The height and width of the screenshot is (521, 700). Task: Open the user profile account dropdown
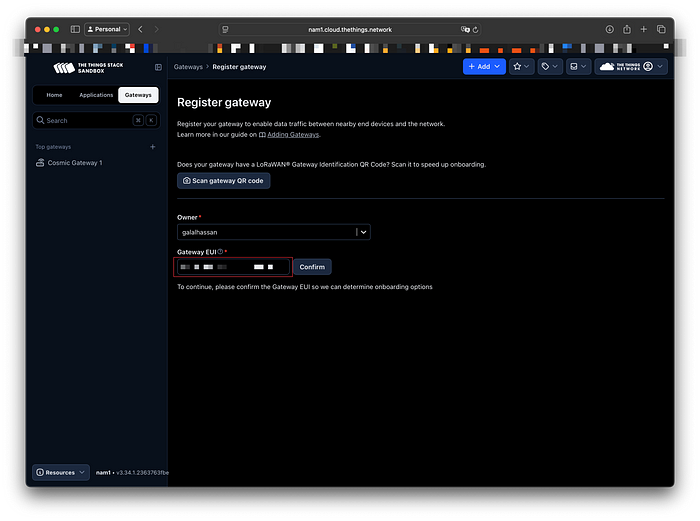click(x=631, y=67)
